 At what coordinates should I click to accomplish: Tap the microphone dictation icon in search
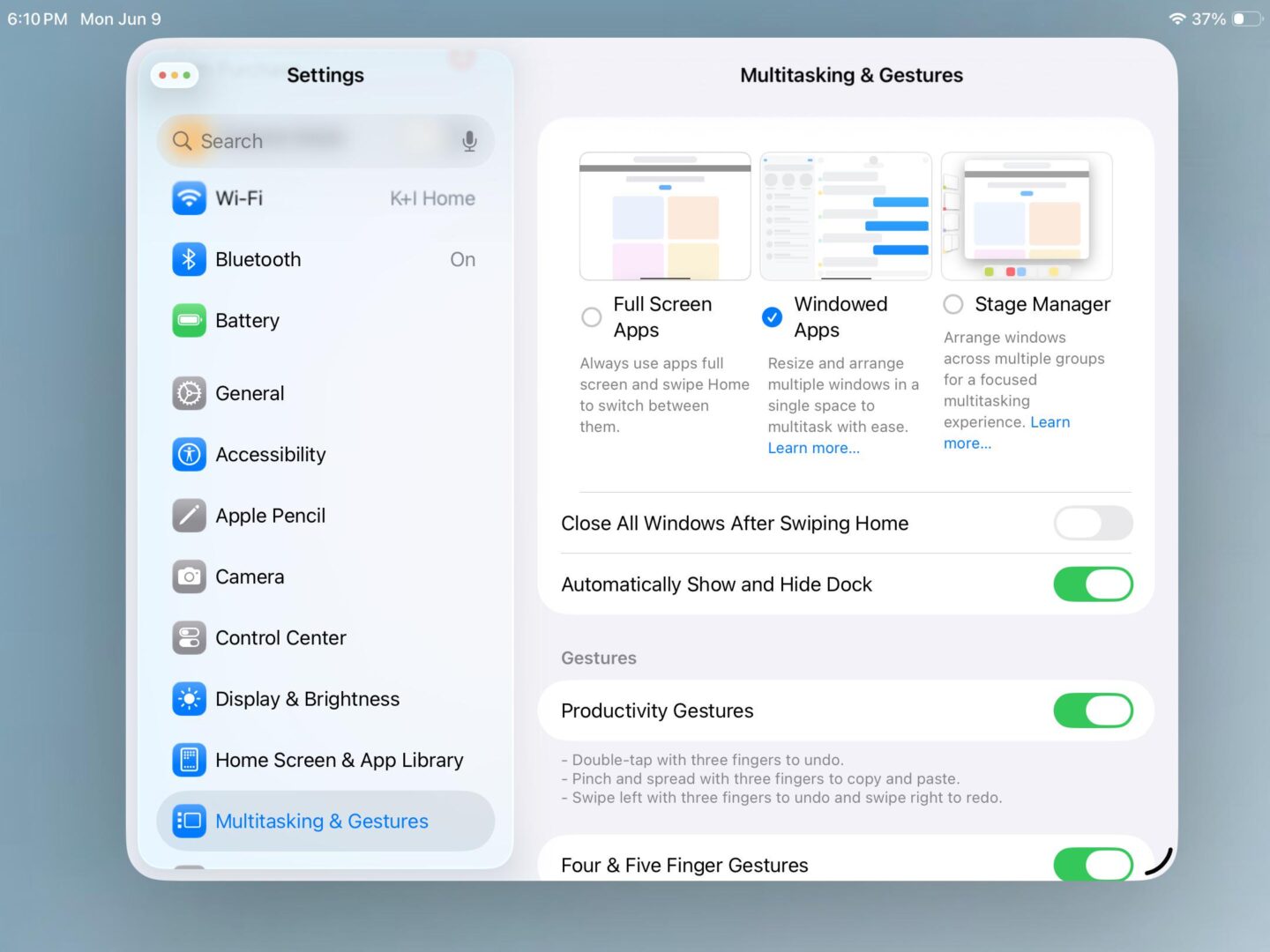point(469,141)
